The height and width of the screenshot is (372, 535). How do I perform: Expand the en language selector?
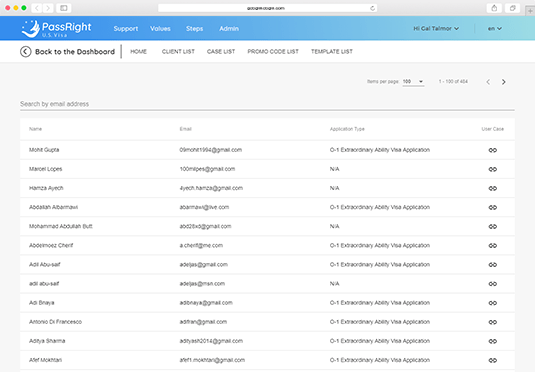[x=494, y=28]
